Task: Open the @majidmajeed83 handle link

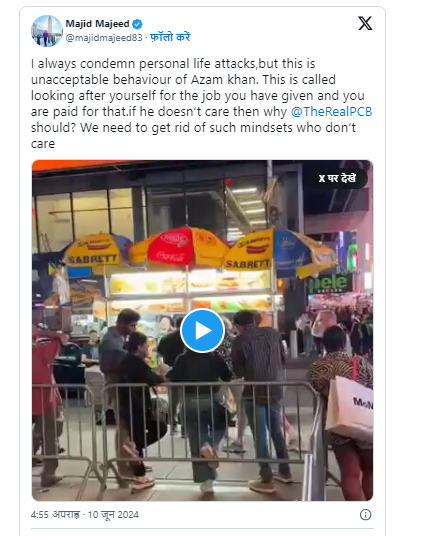Action: 104,38
